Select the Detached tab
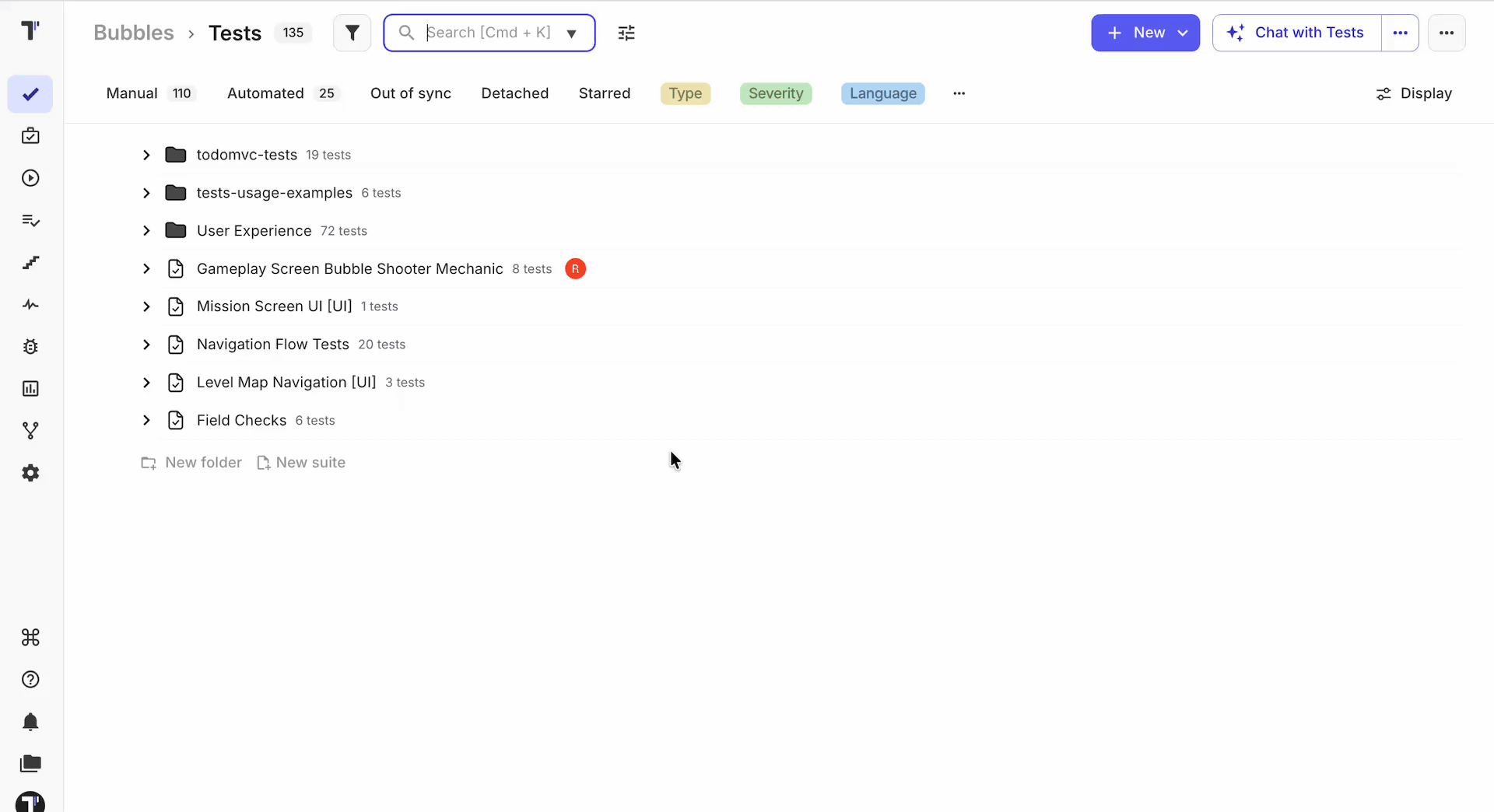Screen dimensions: 1494x812 coord(515,93)
